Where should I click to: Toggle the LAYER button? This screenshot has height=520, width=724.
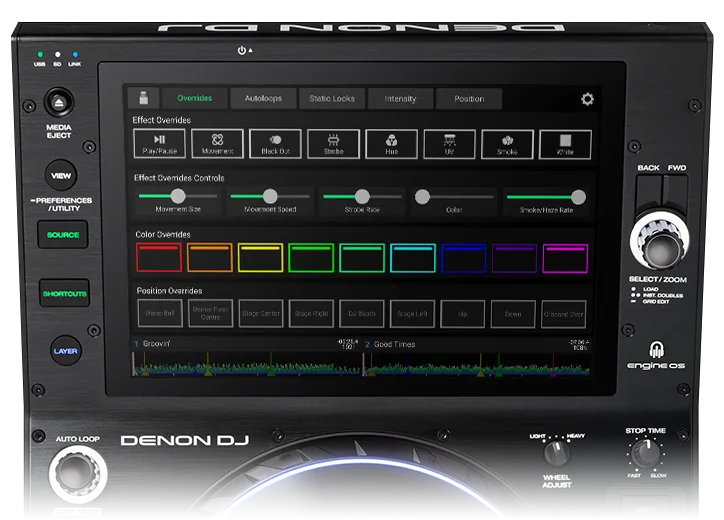pyautogui.click(x=66, y=351)
